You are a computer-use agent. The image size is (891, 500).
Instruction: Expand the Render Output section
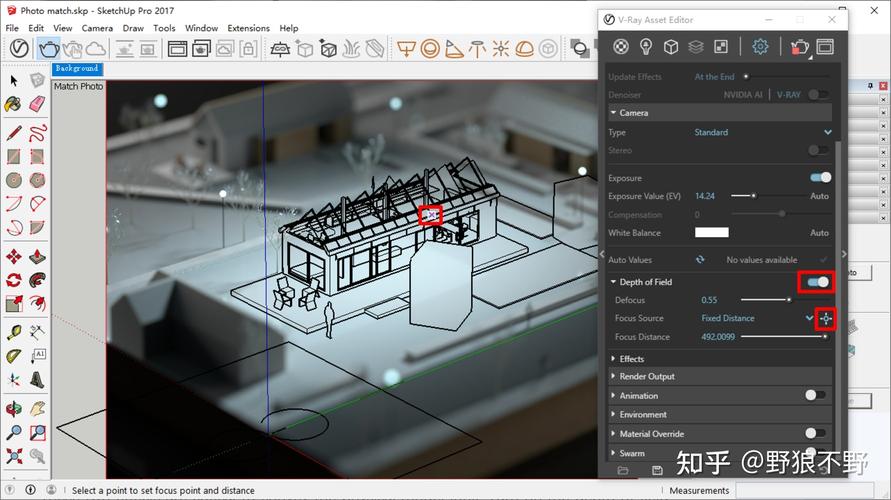[x=647, y=377]
